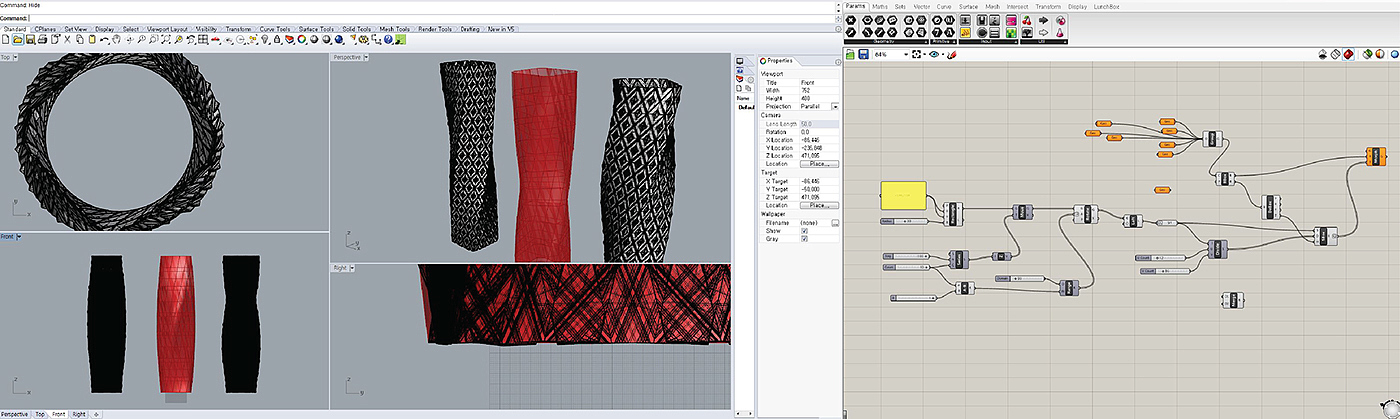Toggle the Gray wallpaper checkbox
Image resolution: width=1400 pixels, height=419 pixels.
804,239
